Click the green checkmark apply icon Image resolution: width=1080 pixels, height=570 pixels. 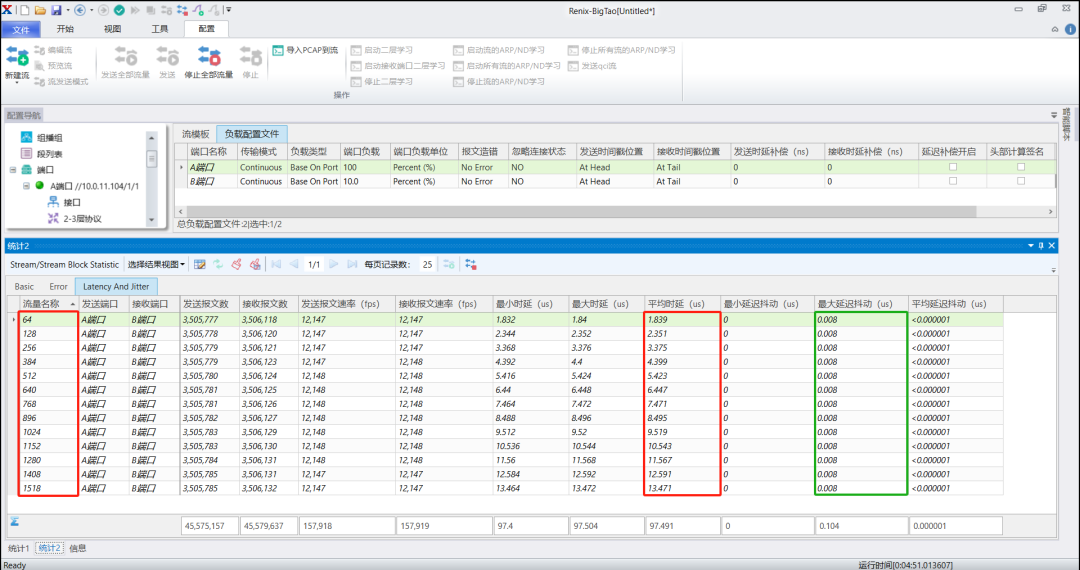(119, 10)
